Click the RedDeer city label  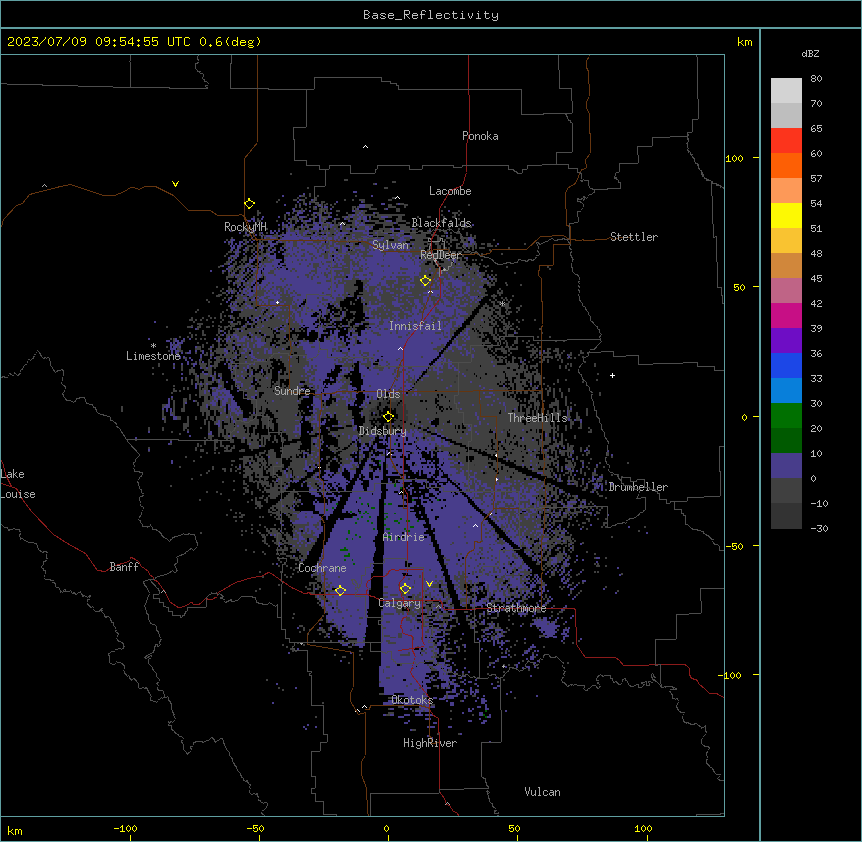click(x=440, y=255)
